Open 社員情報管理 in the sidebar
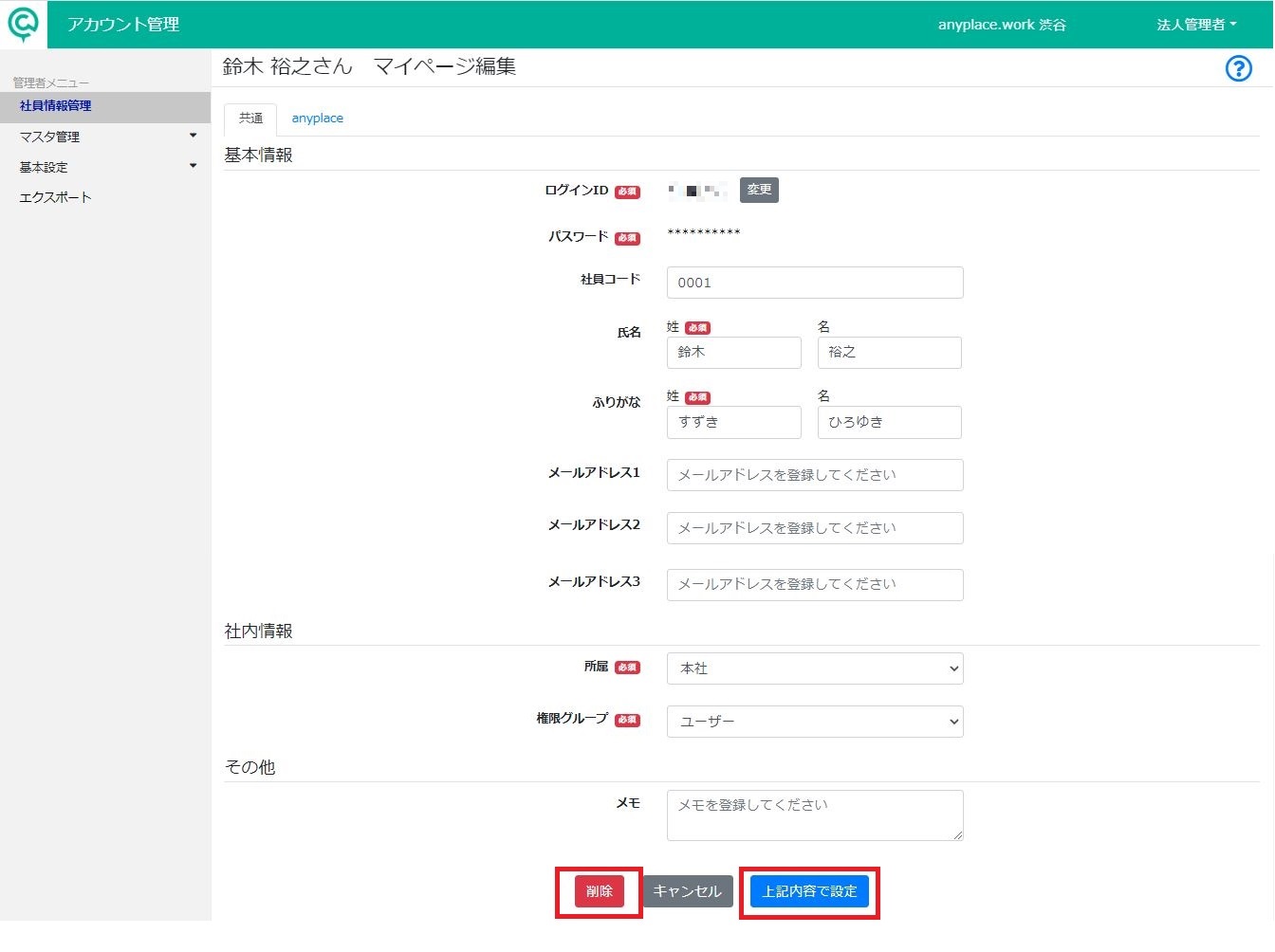The width and height of the screenshot is (1275, 952). (56, 106)
